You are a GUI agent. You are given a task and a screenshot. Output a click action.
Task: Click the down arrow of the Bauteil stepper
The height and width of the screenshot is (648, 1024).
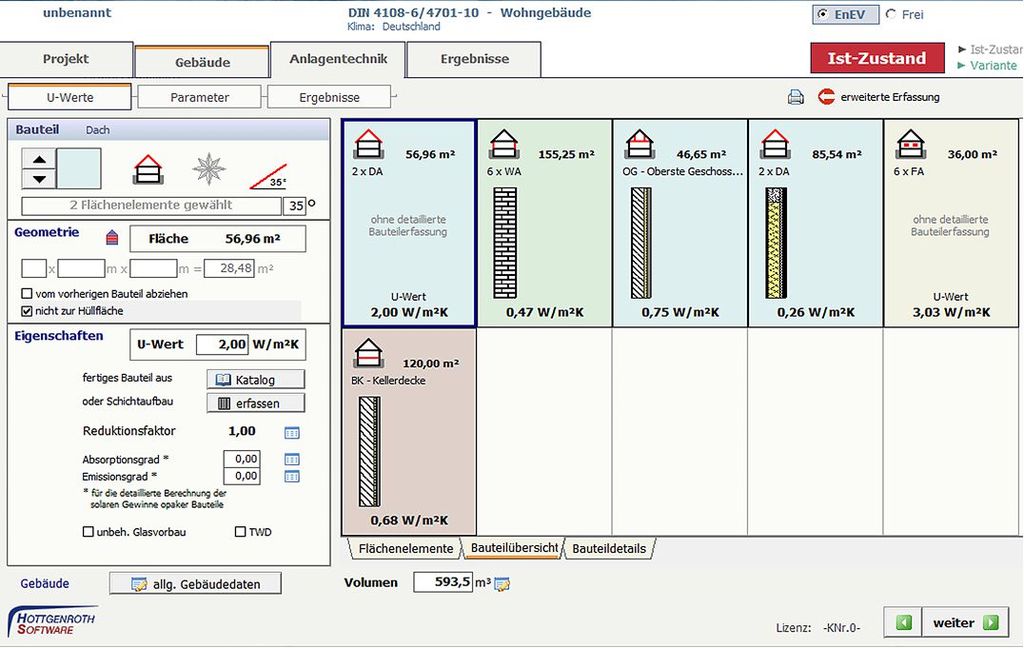click(39, 179)
